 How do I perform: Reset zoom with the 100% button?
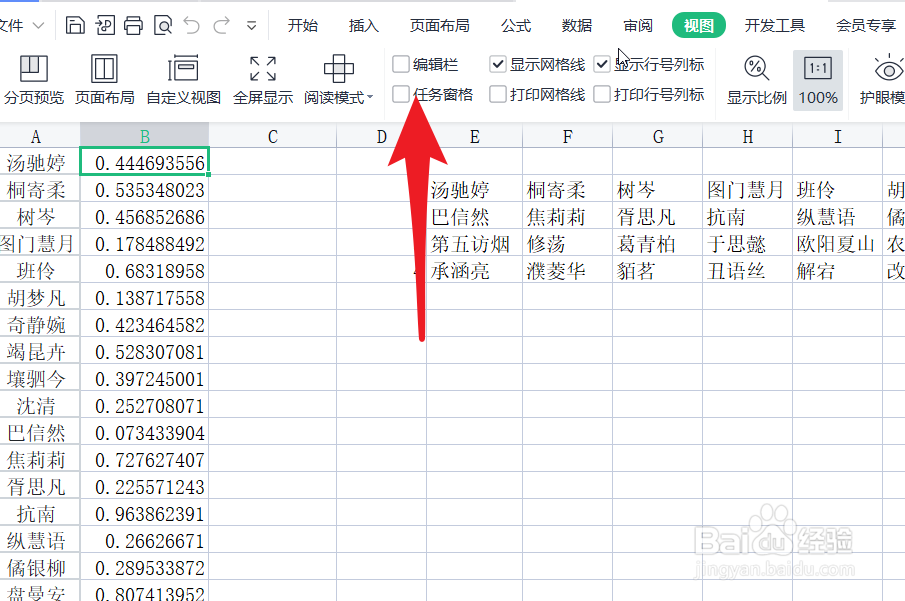click(x=818, y=80)
